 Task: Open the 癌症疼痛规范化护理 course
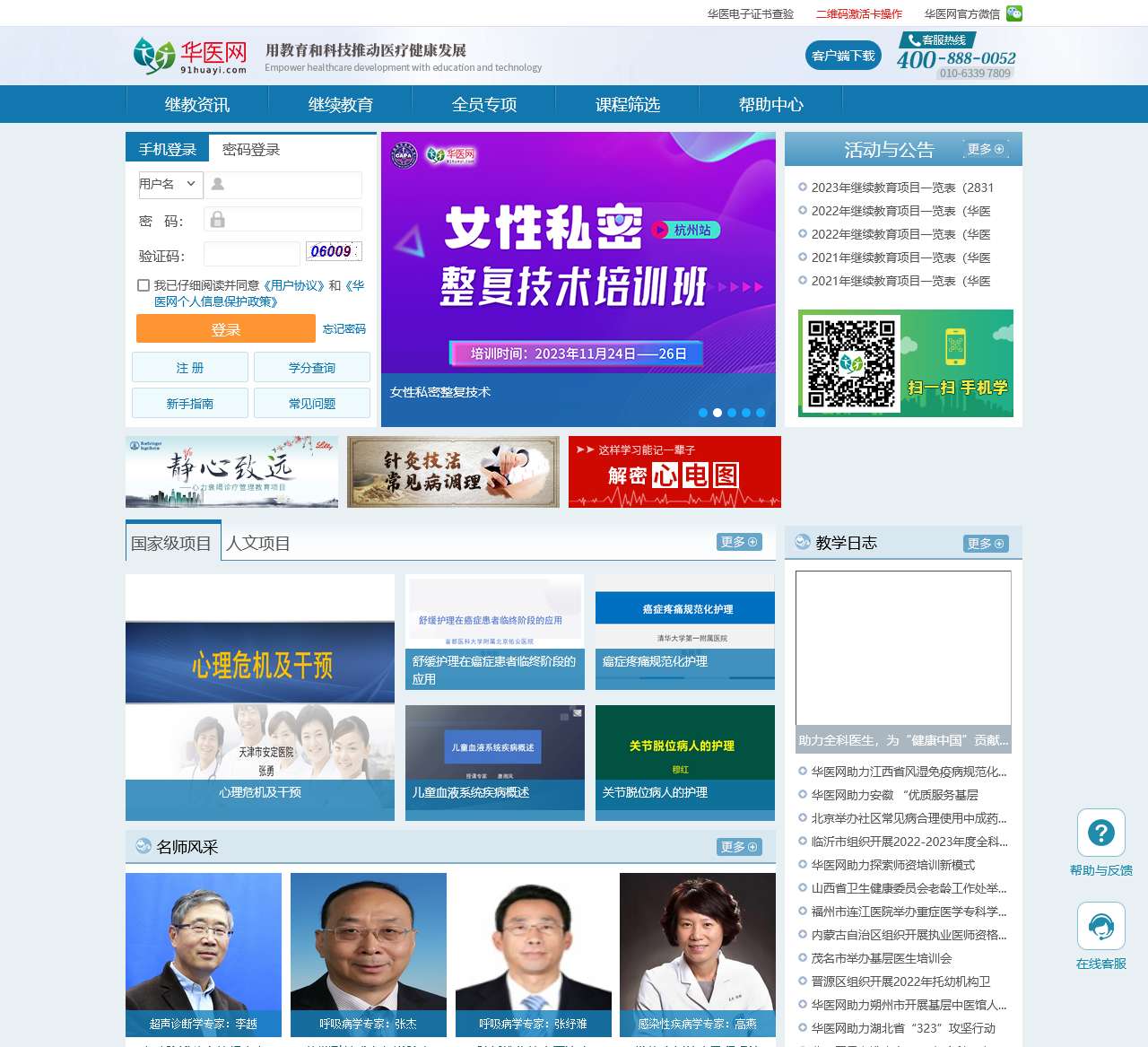[x=685, y=632]
